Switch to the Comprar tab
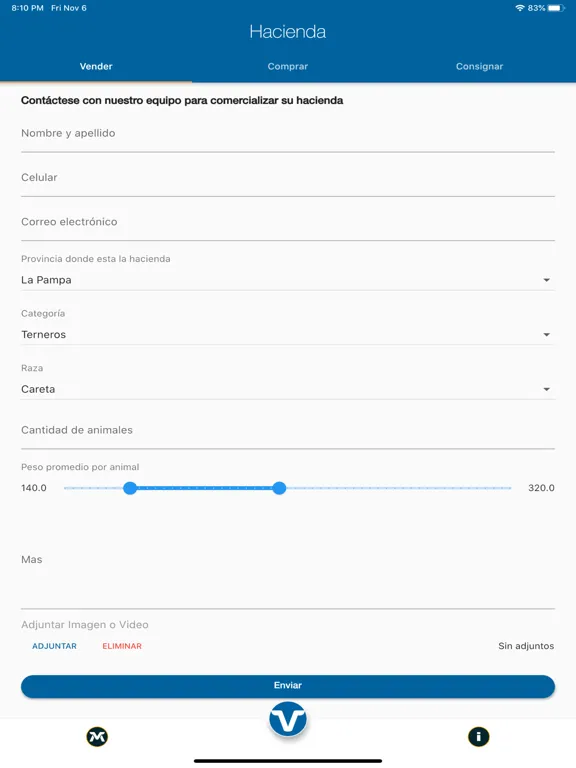The image size is (576, 768). pyautogui.click(x=288, y=67)
